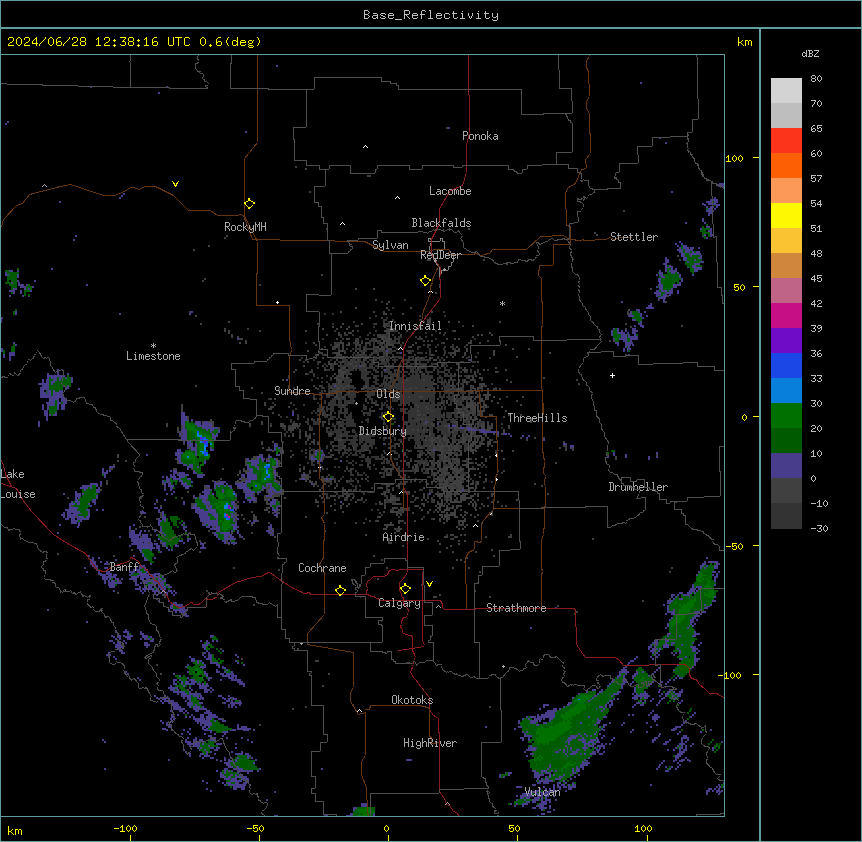
Task: Click the Blackfalds label
Action: (441, 223)
